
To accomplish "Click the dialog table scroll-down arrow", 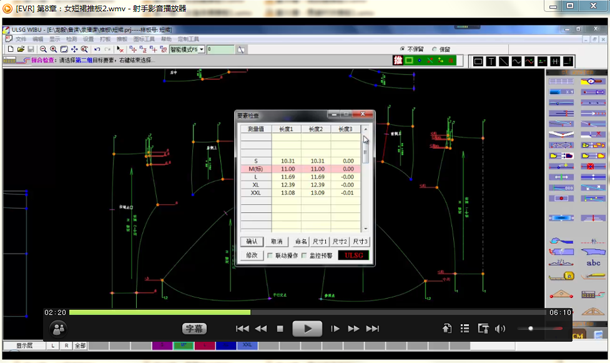I will pos(365,229).
